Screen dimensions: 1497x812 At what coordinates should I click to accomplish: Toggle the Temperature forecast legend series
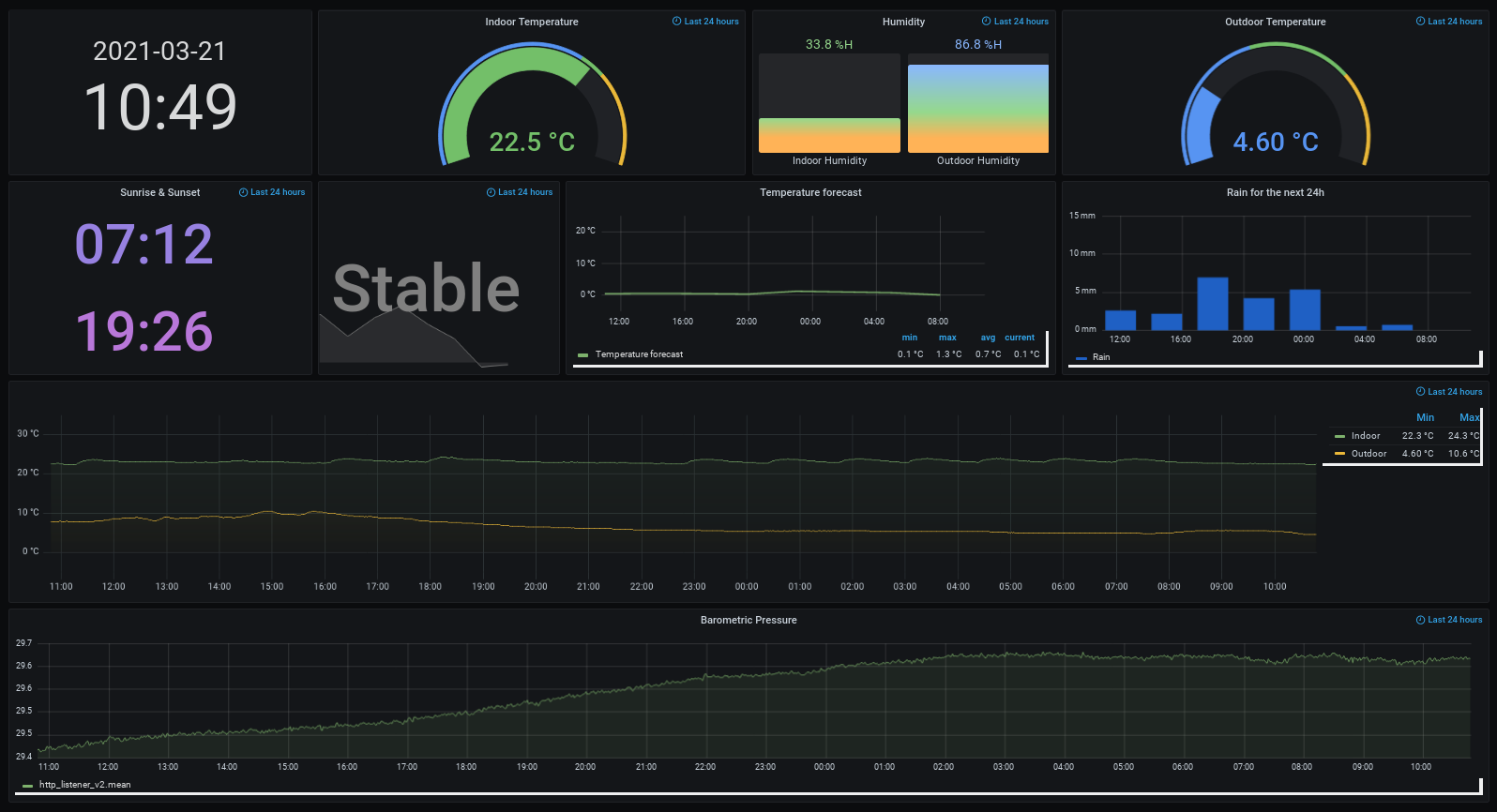coord(639,354)
